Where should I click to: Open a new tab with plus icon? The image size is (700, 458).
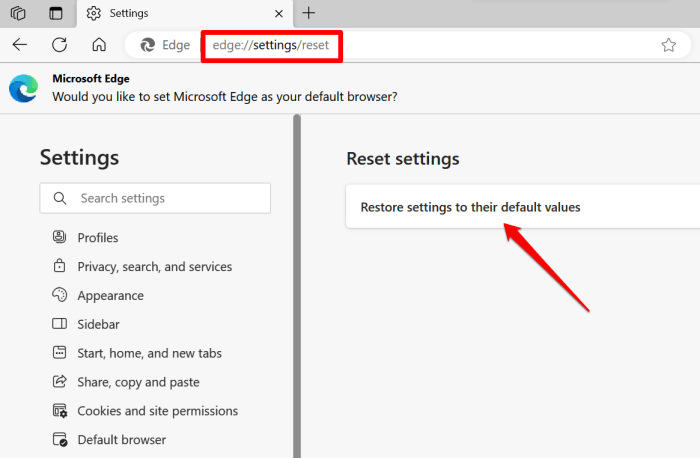tap(308, 13)
